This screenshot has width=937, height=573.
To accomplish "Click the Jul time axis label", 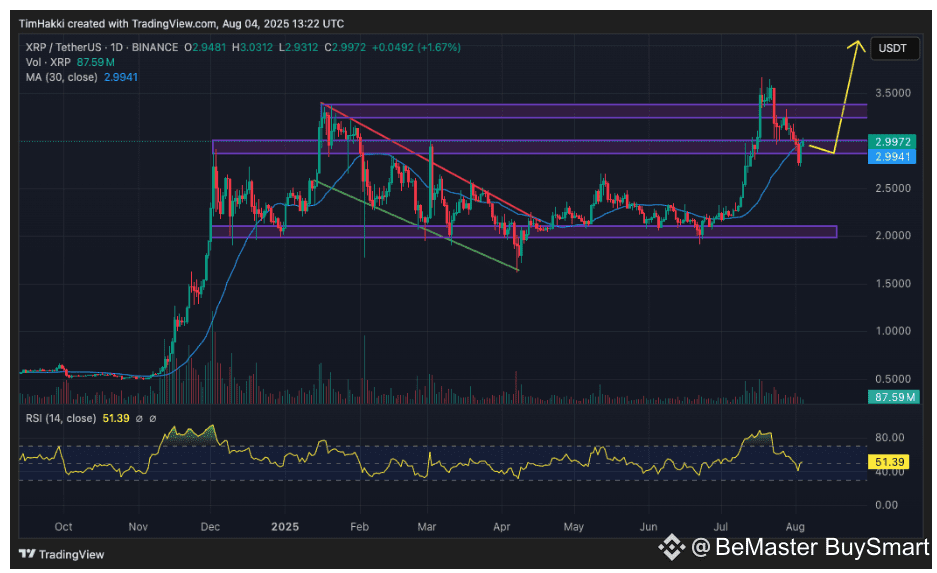I will [x=721, y=527].
